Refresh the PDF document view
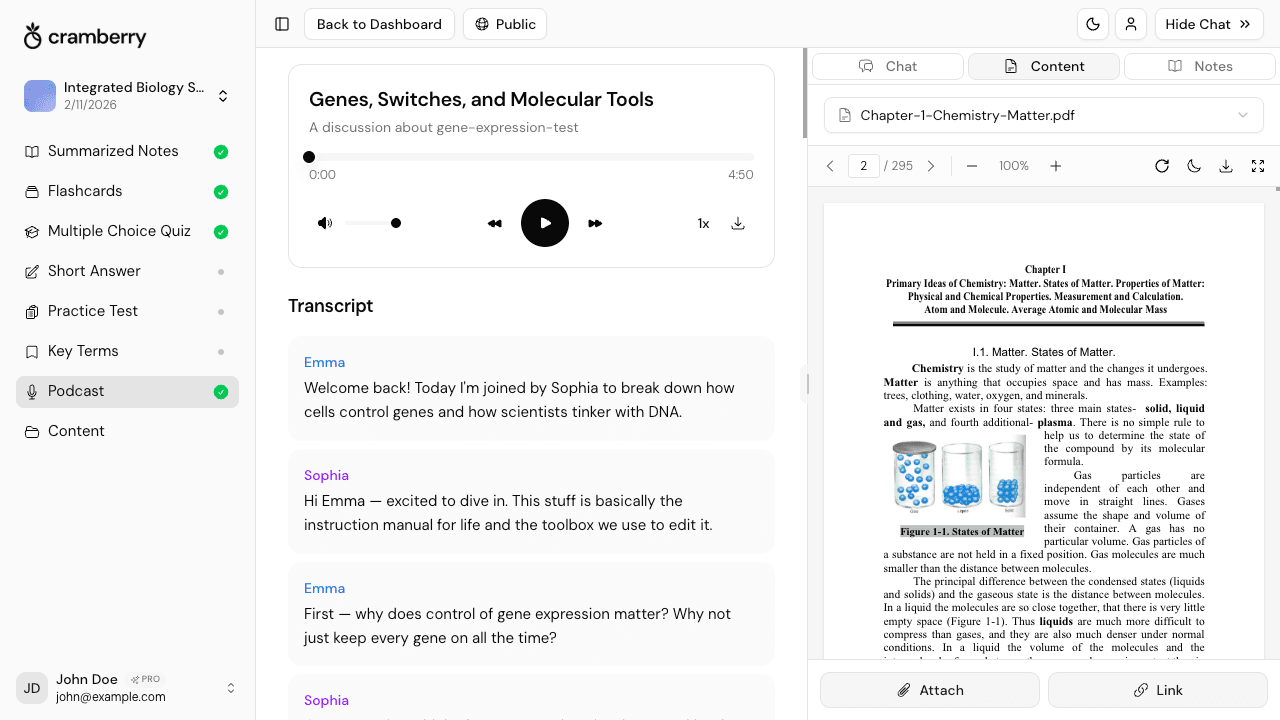Image resolution: width=1280 pixels, height=720 pixels. pos(1162,166)
